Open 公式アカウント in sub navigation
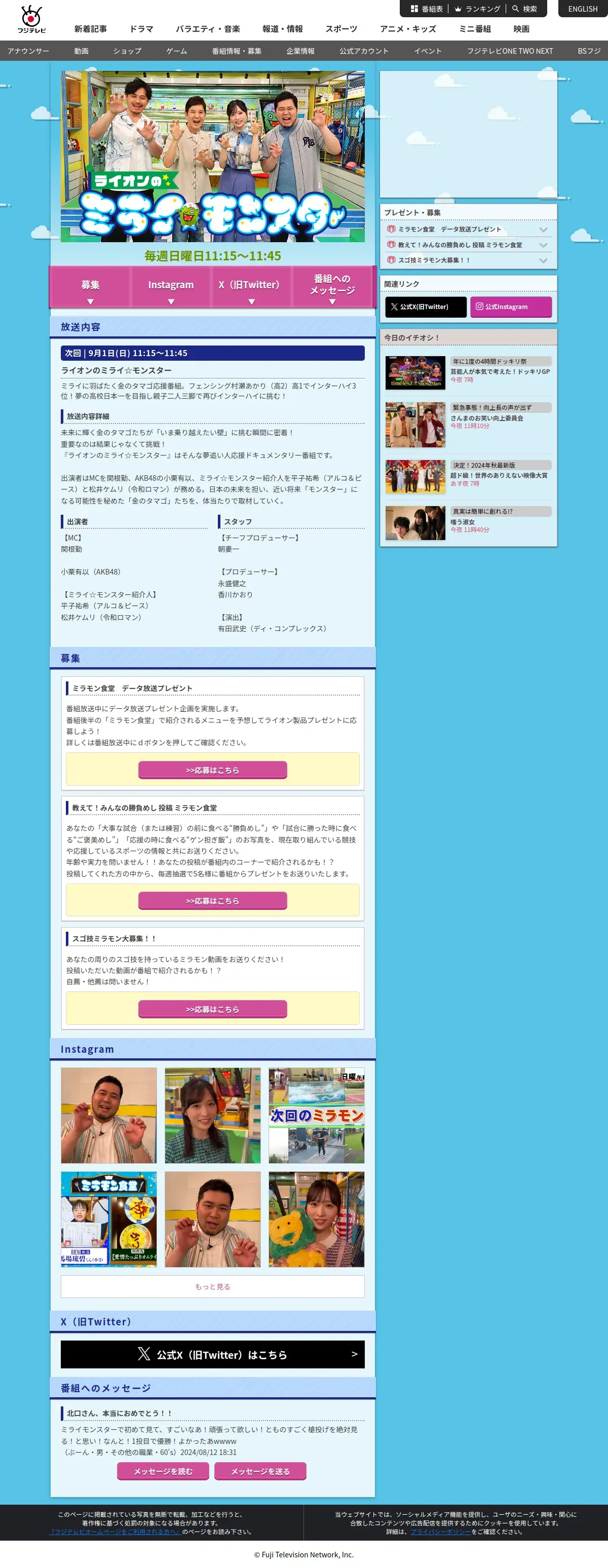This screenshot has height=1568, width=608. tap(364, 51)
